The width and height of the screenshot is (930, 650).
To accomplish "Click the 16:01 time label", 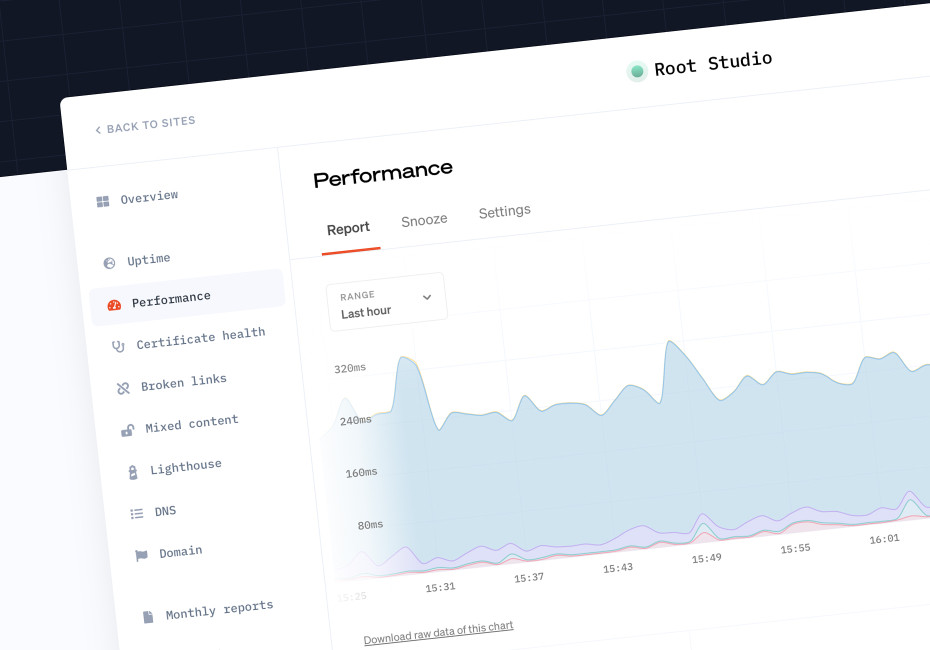I will click(x=884, y=539).
